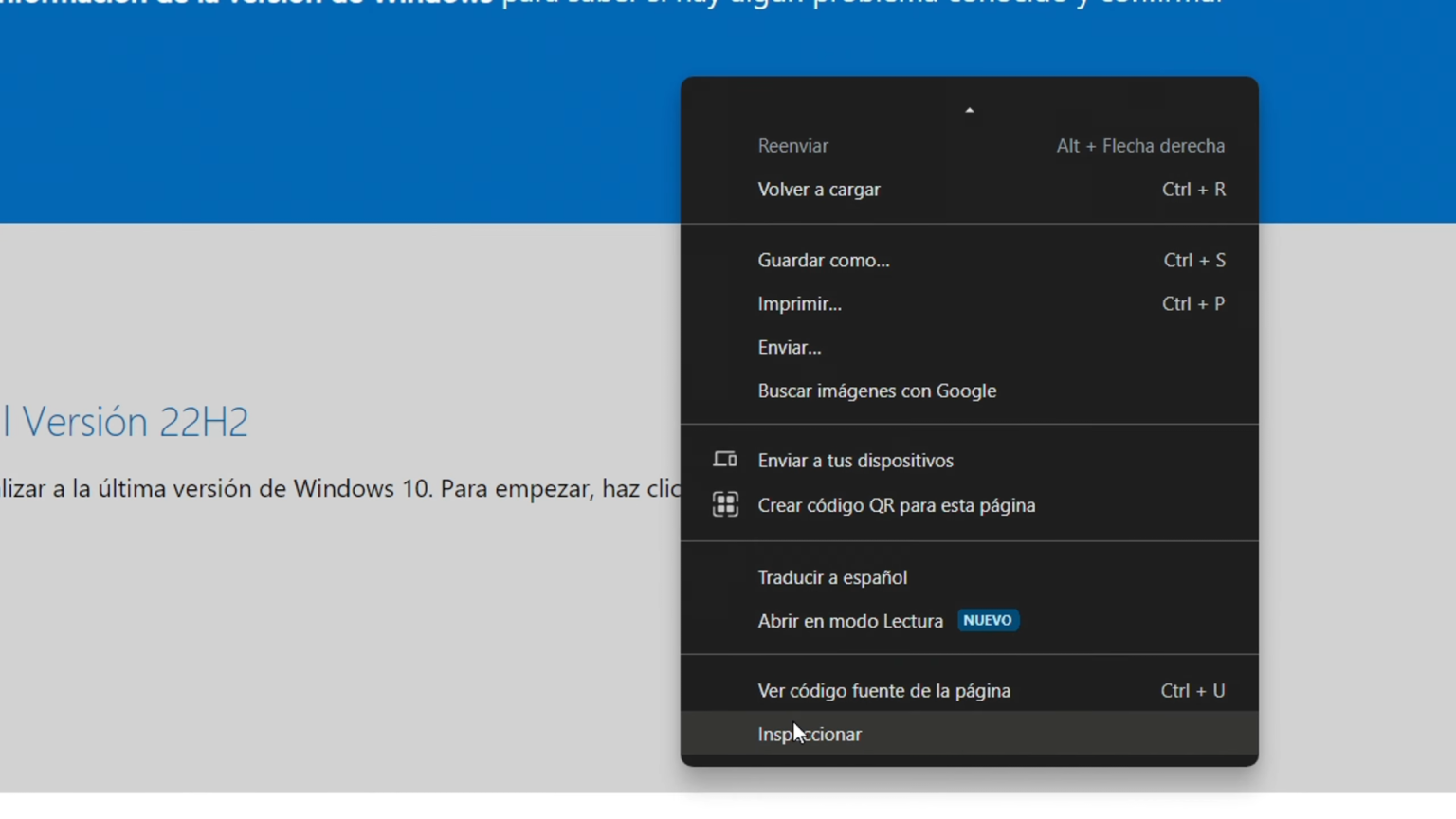Select Imprimir to print the page
The width and height of the screenshot is (1456, 819).
coord(799,303)
